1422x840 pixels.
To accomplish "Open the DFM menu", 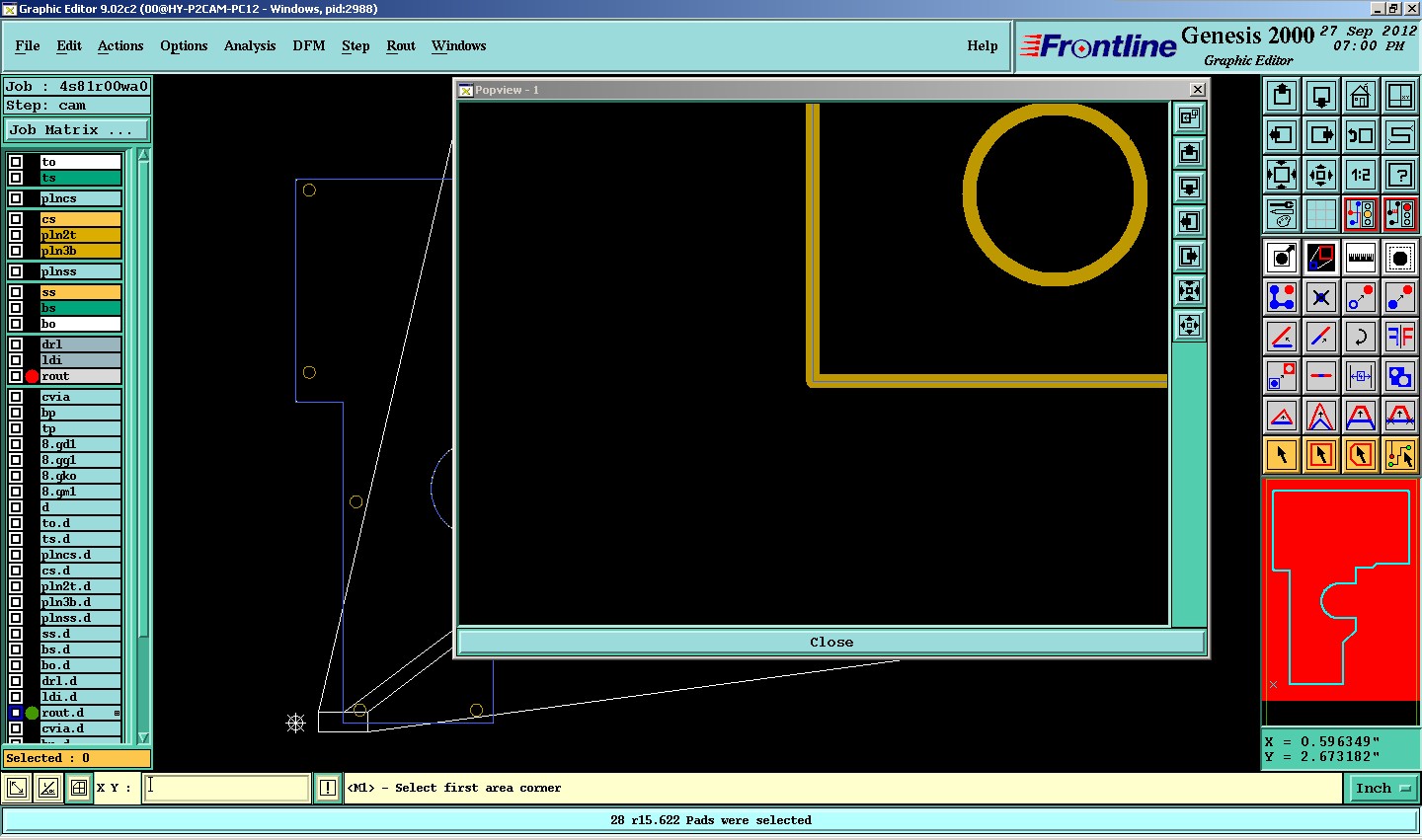I will (309, 45).
